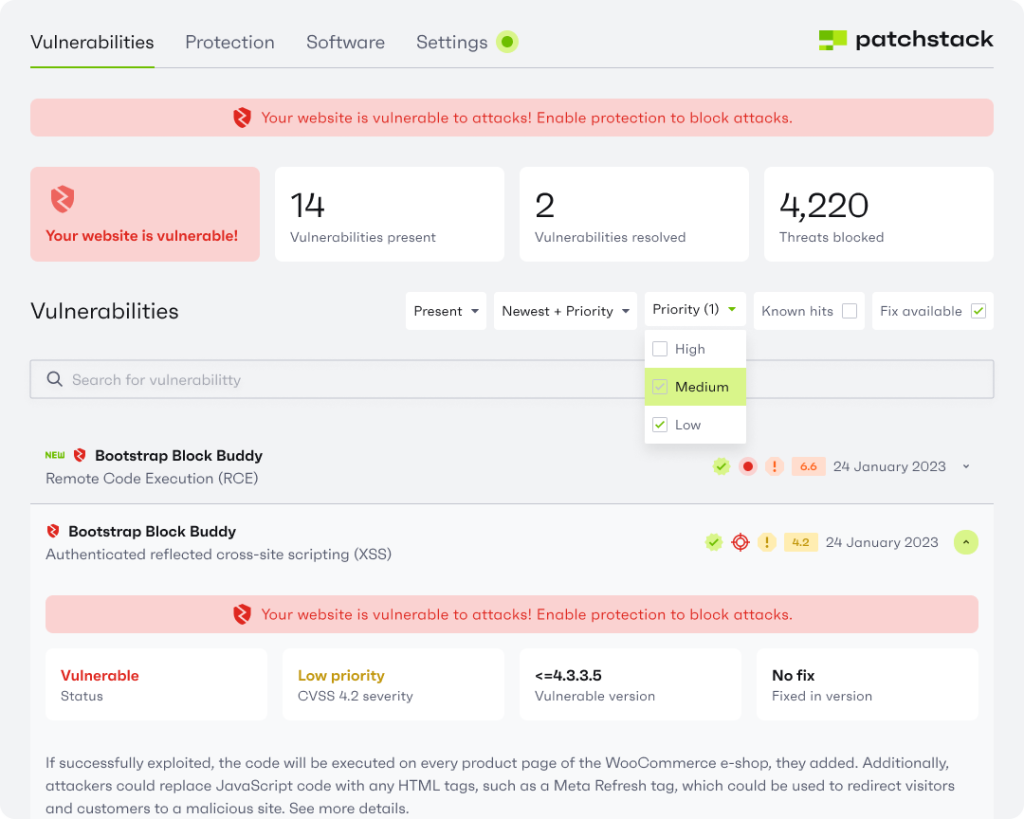Uncheck the Fix available filter

977,311
